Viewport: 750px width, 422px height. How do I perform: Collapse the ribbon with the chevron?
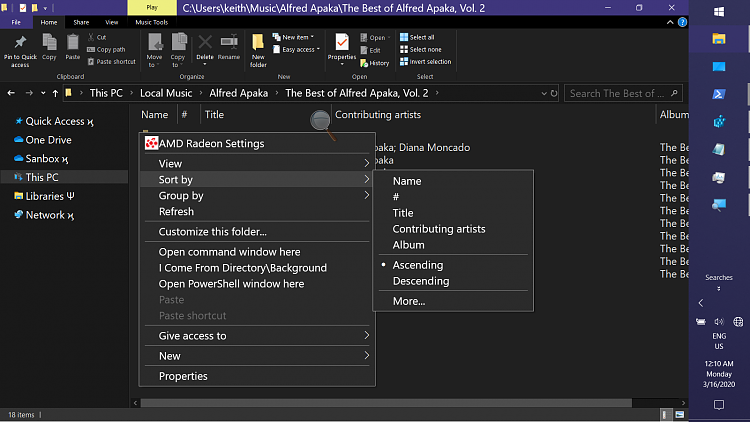670,22
